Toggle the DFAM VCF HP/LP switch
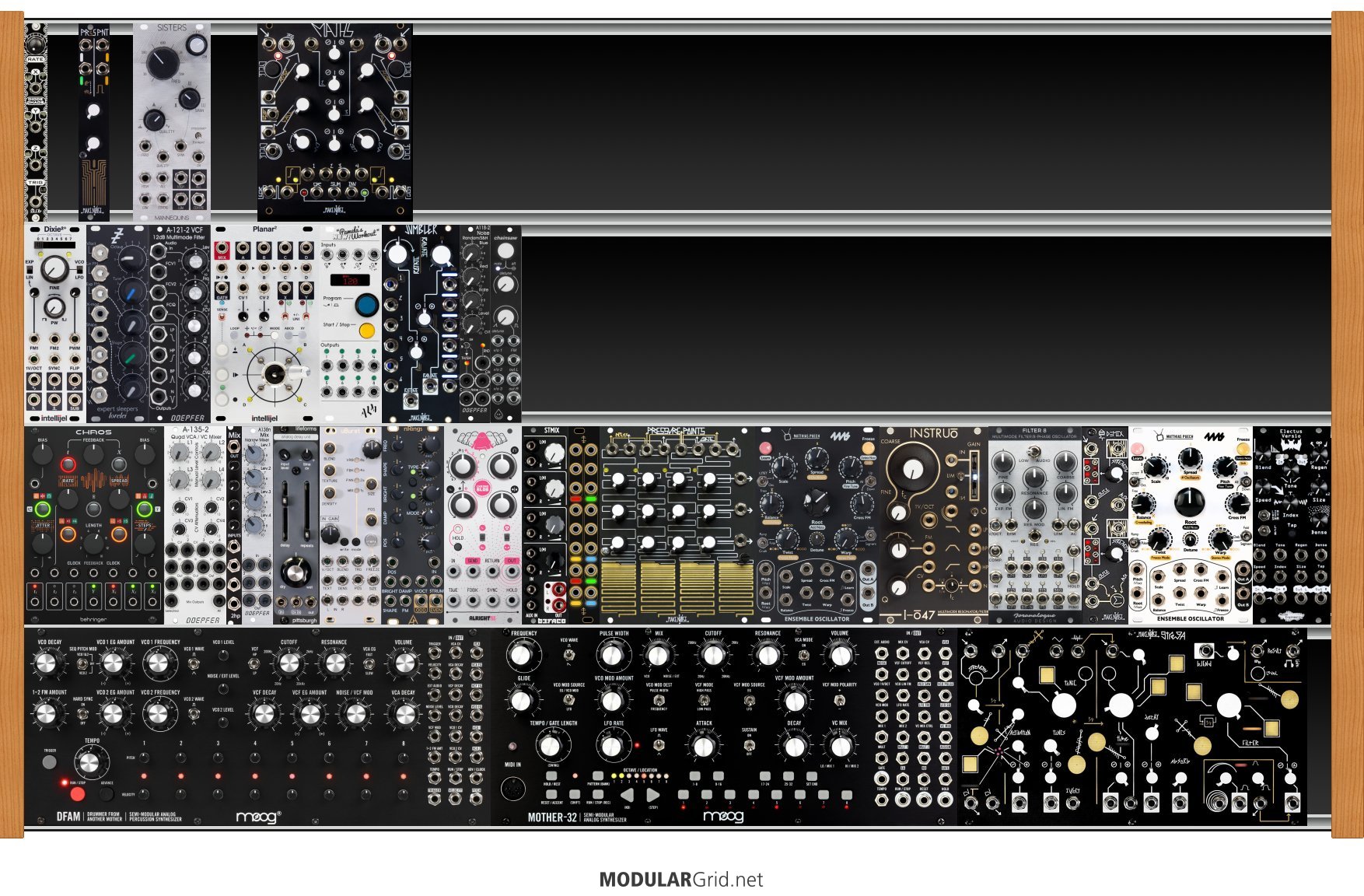Screen dimensions: 1364x896 click(x=254, y=663)
